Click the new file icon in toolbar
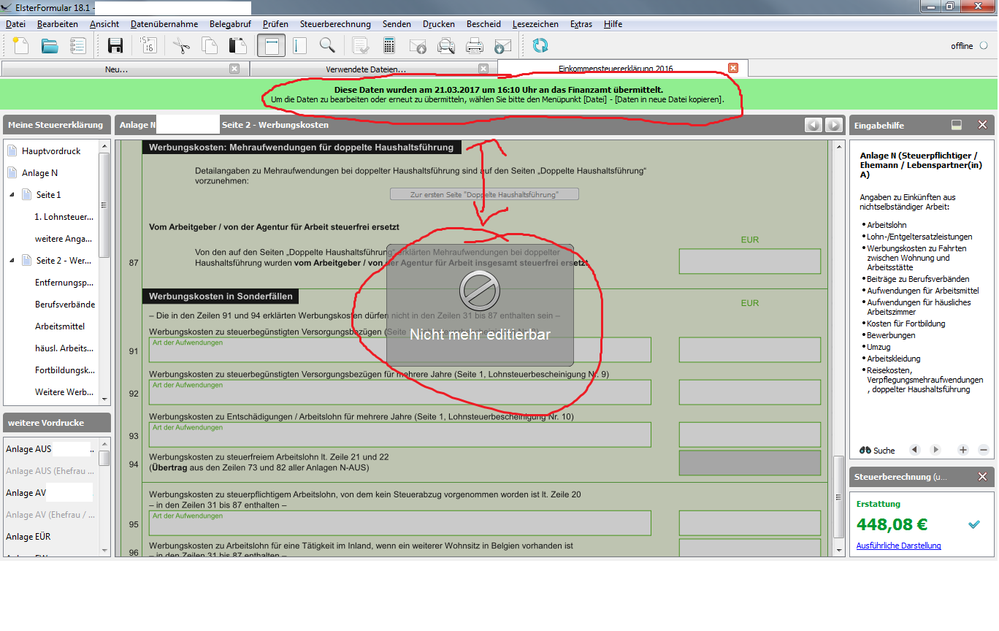Screen dimensions: 999x631 20,45
